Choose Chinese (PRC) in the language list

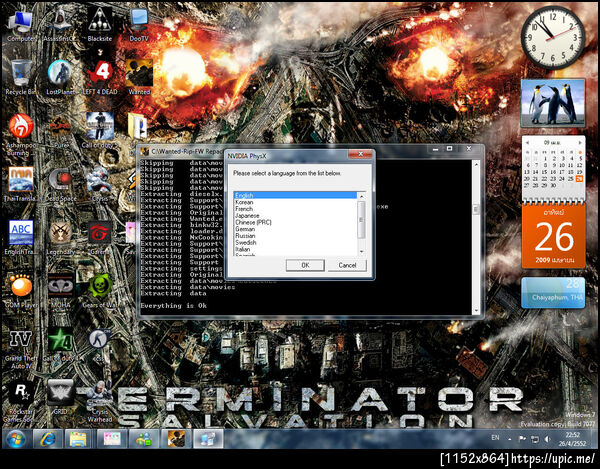[x=295, y=222]
